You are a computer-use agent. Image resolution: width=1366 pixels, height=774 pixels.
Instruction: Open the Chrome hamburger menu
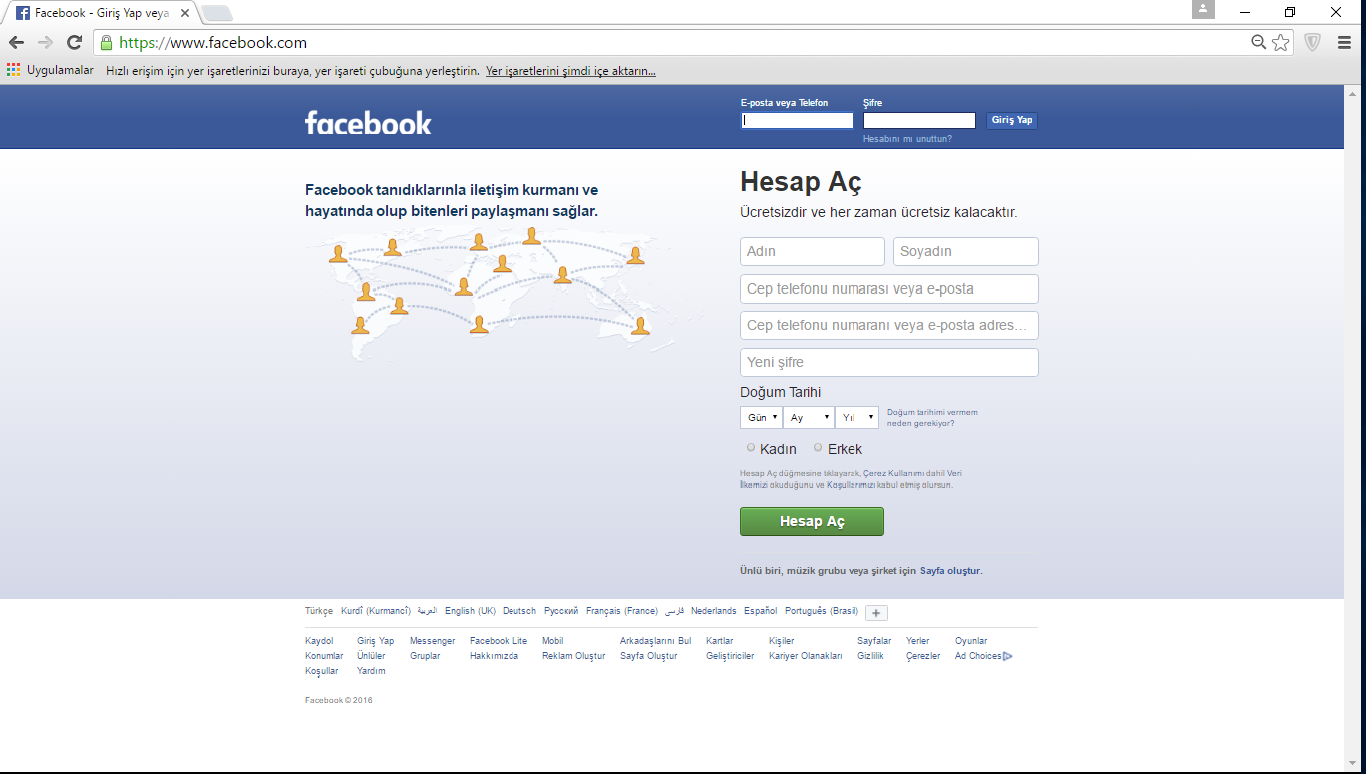pyautogui.click(x=1344, y=43)
